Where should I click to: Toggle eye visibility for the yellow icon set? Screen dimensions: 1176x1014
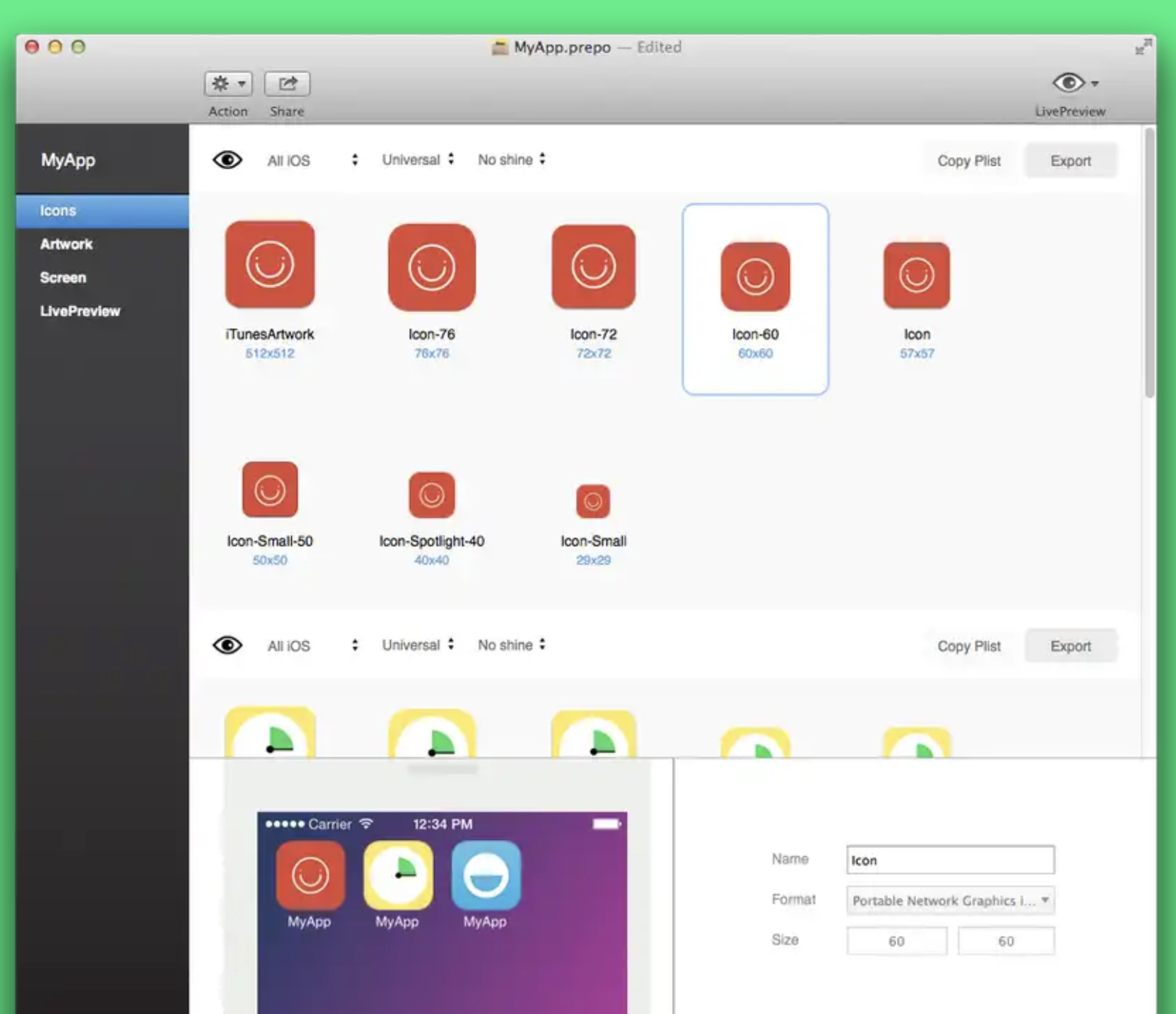pos(227,646)
